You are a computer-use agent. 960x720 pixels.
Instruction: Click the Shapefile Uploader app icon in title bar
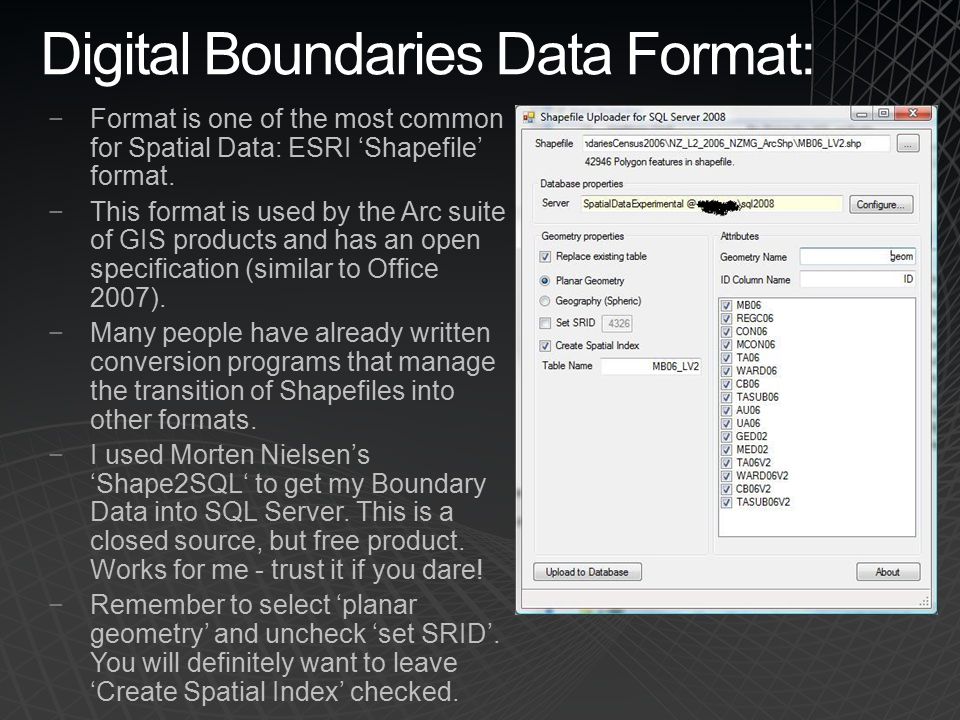pos(528,116)
